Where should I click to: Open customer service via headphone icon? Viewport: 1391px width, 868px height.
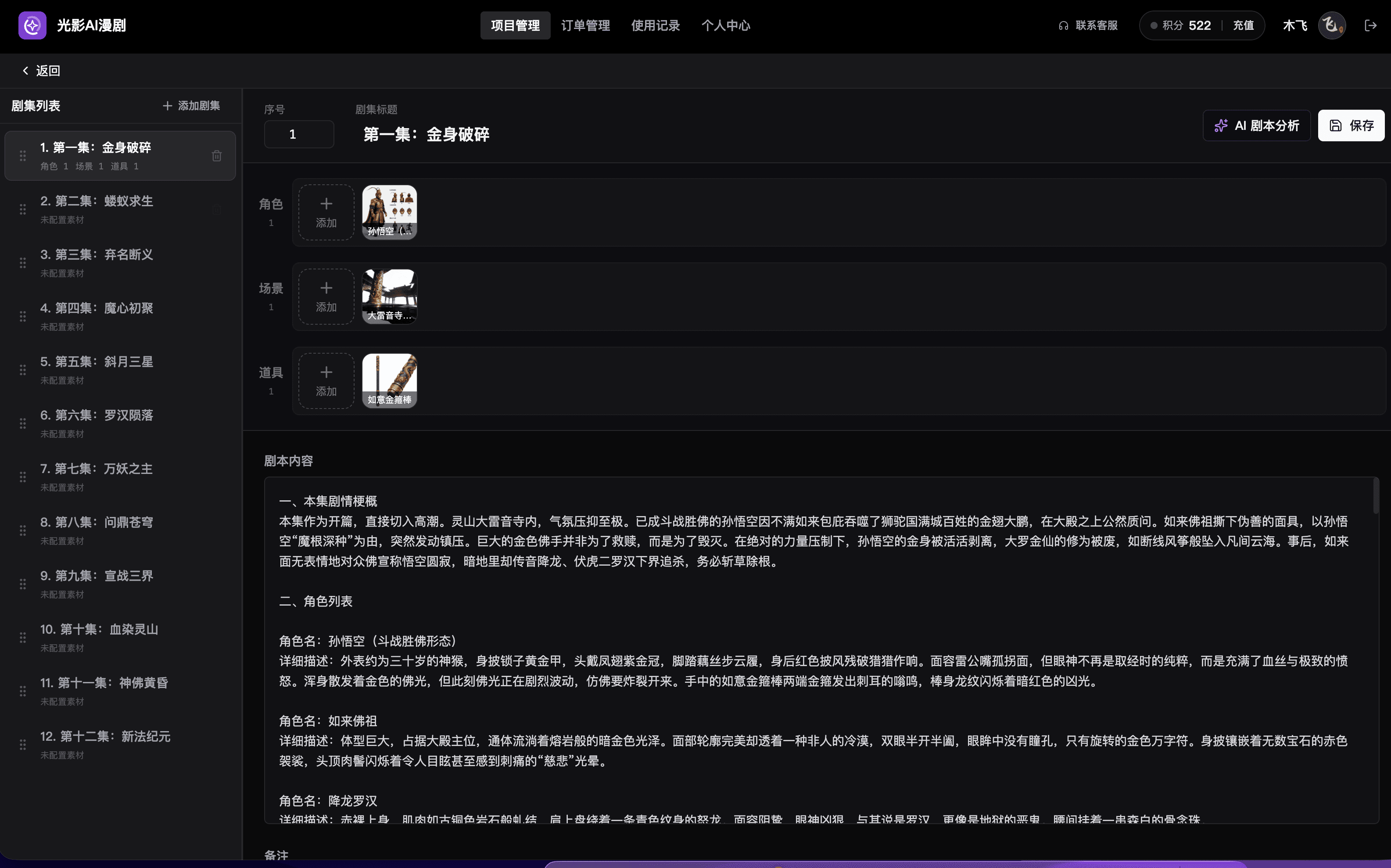click(x=1064, y=25)
